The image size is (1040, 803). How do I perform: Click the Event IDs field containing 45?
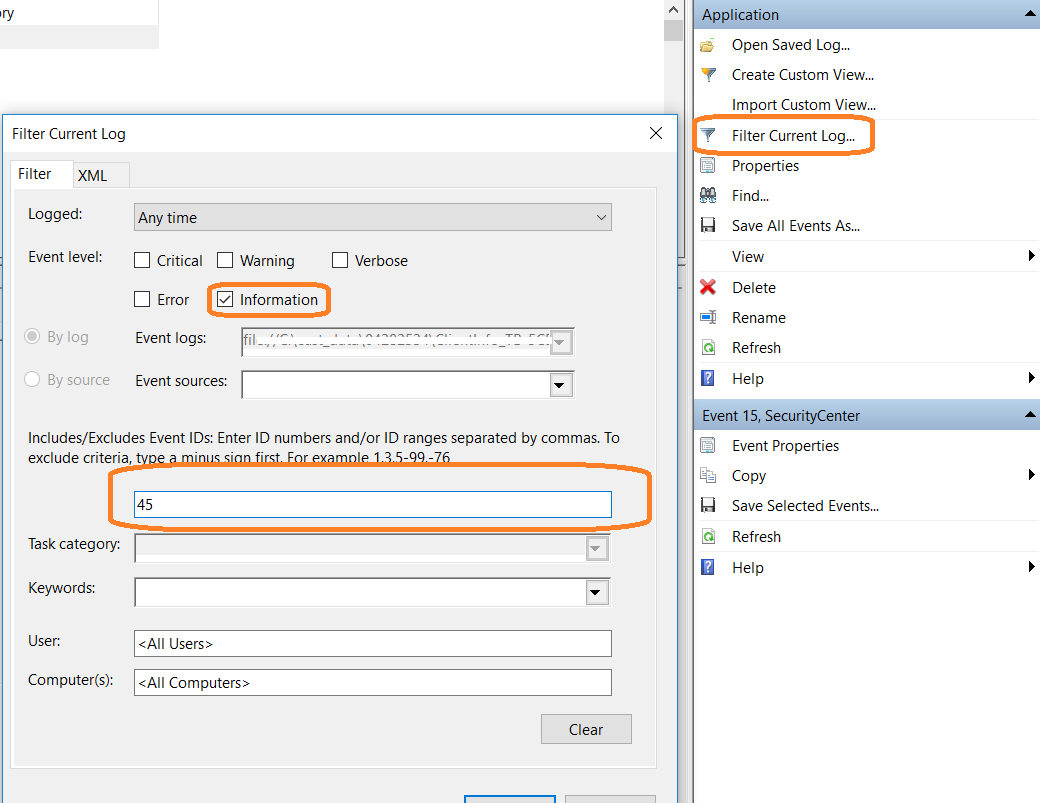tap(372, 504)
